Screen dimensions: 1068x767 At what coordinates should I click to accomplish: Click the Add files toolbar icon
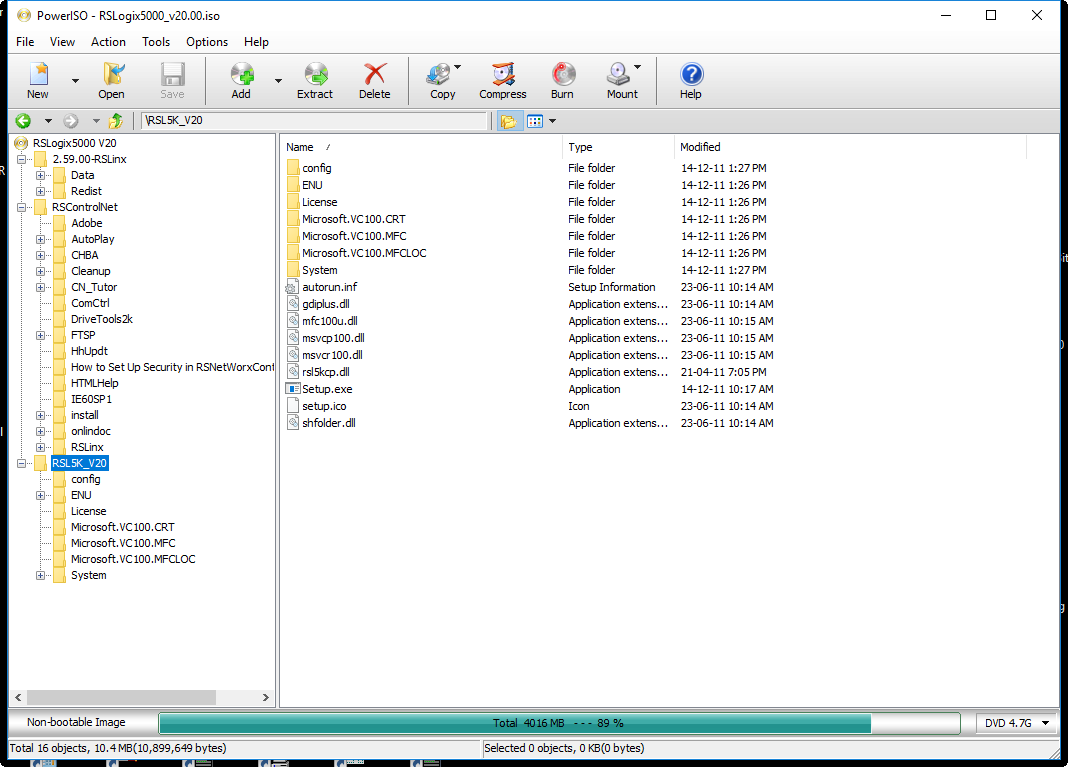click(x=242, y=74)
